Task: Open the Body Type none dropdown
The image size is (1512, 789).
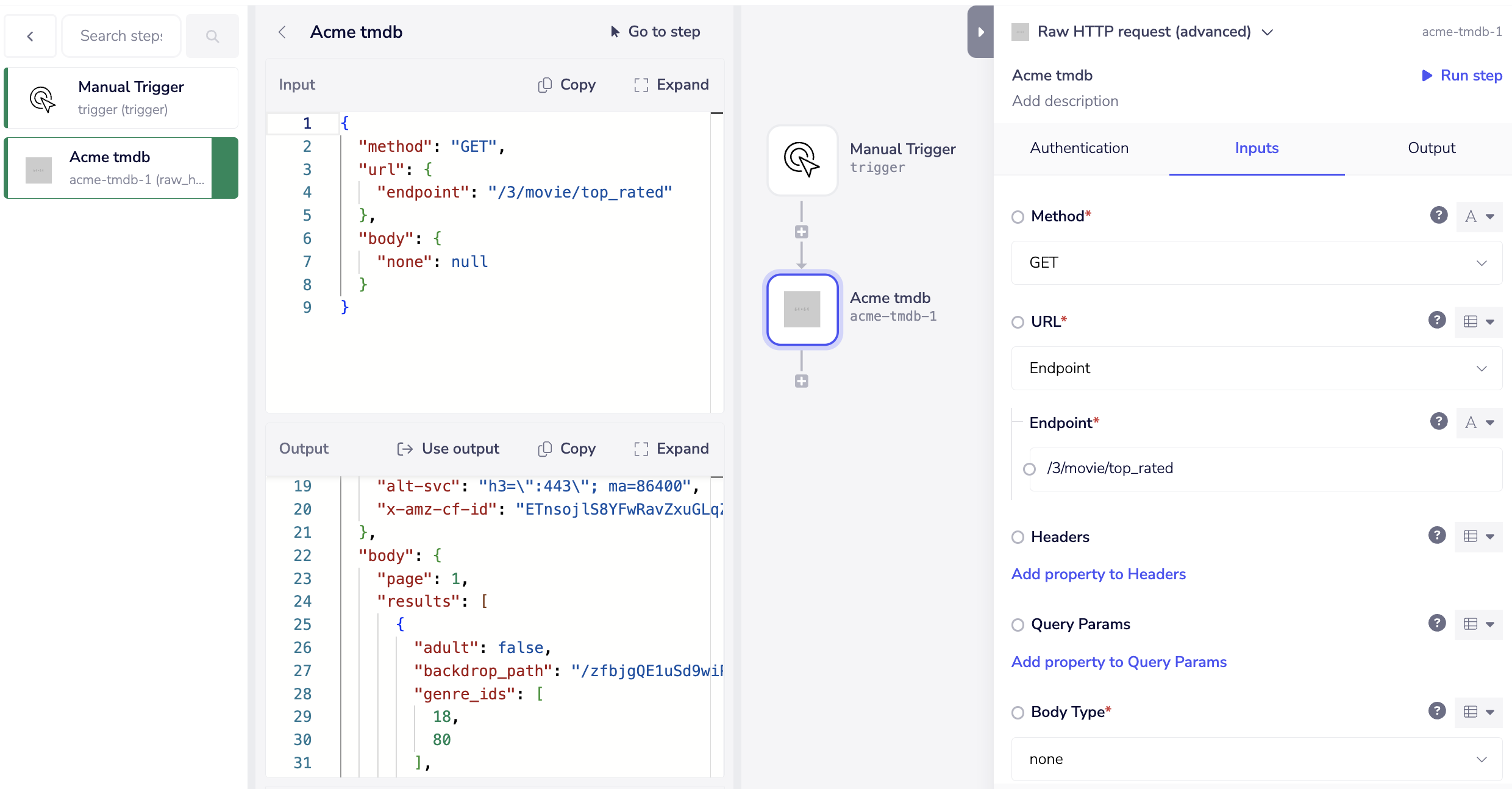Action: pos(1256,759)
